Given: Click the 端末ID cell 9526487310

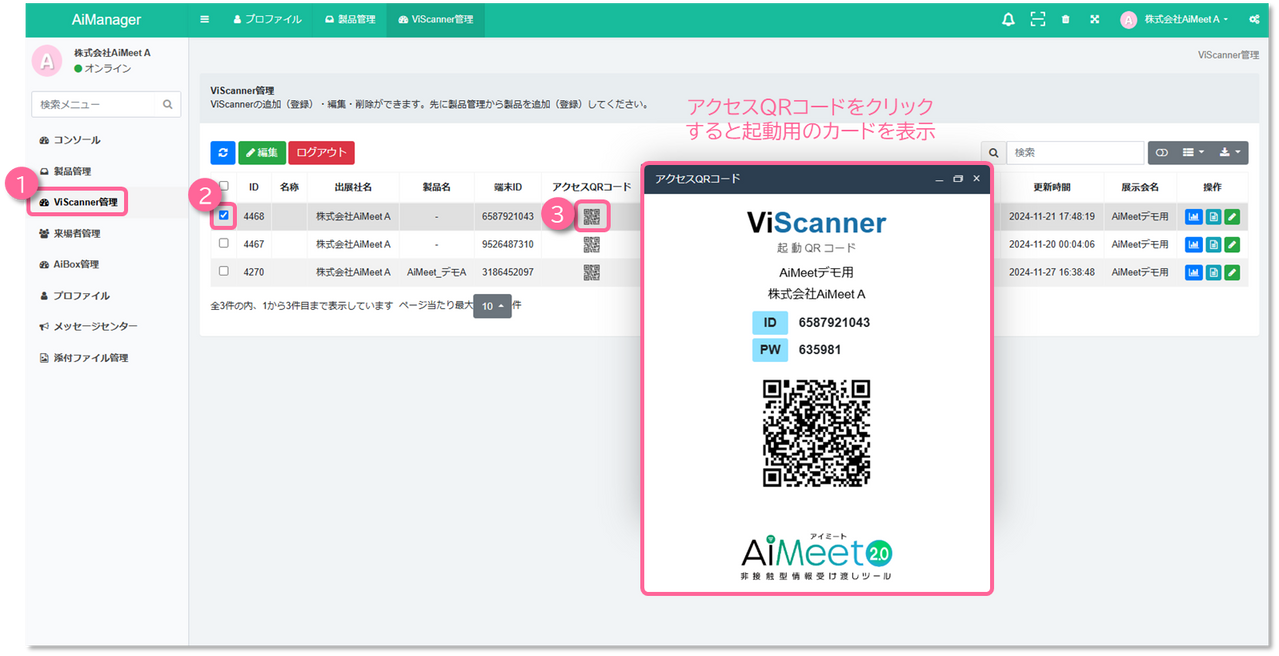Looking at the screenshot, I should 508,244.
